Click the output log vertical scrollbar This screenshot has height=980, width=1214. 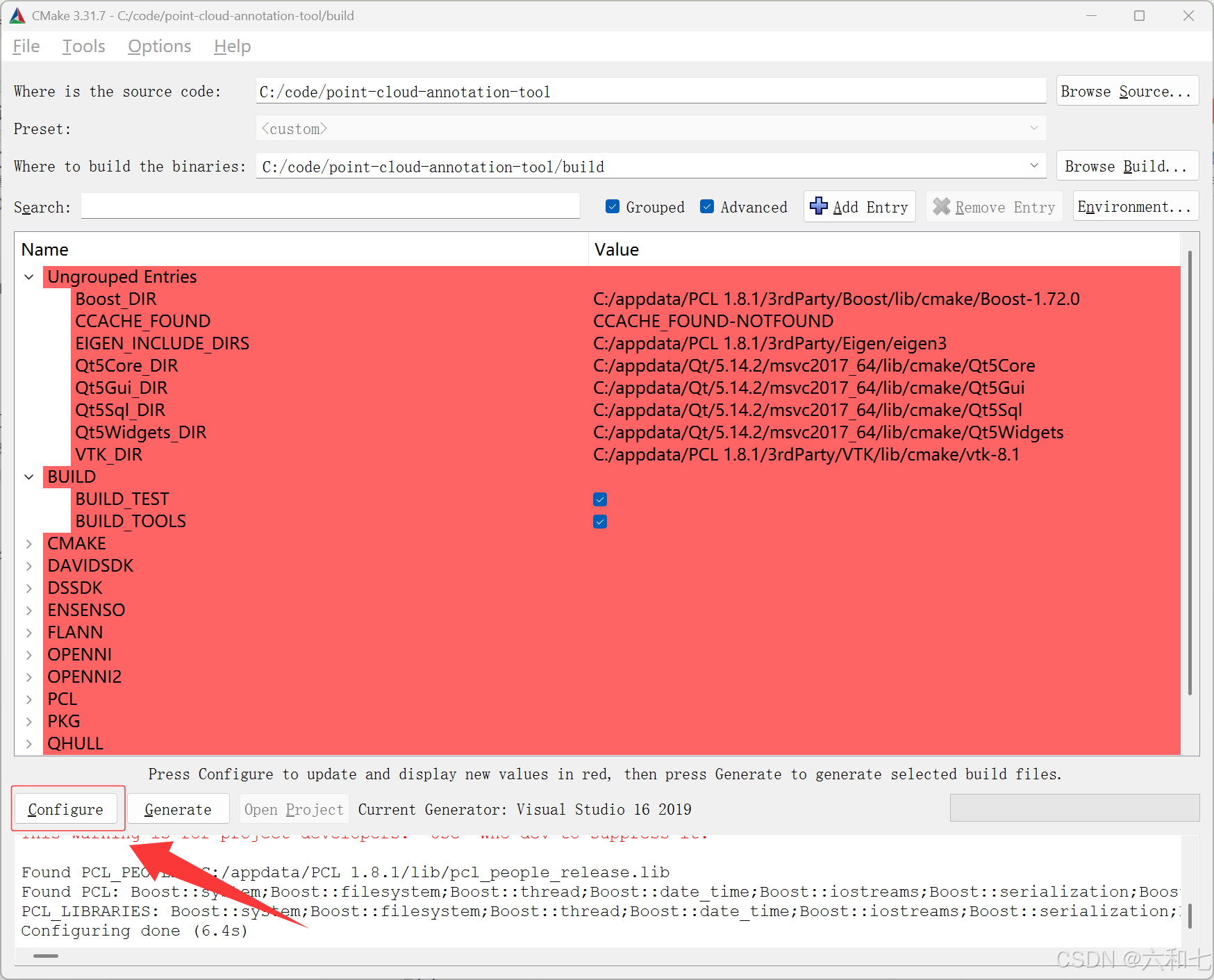[1190, 915]
